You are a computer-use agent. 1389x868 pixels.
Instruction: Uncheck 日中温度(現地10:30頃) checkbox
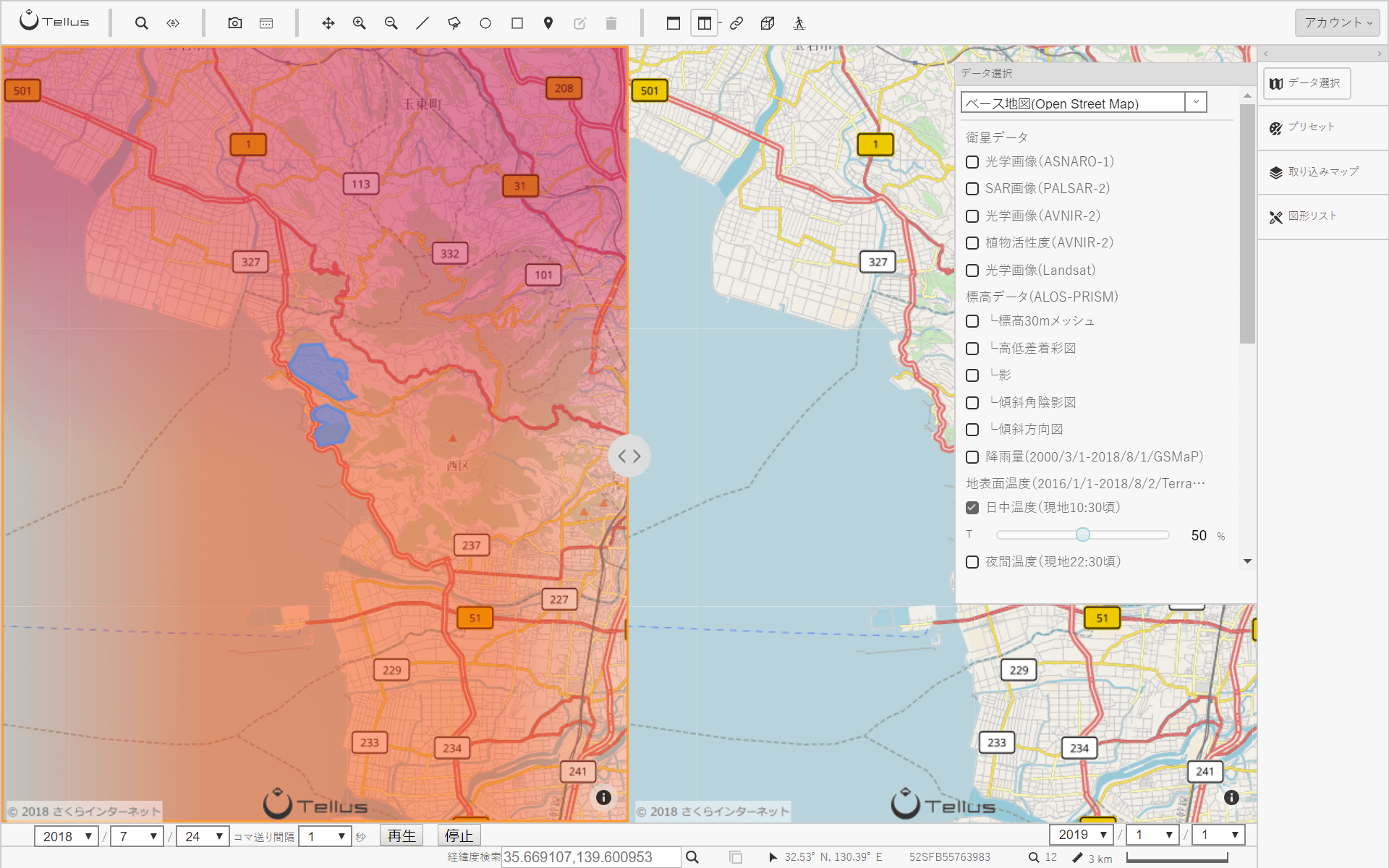[972, 508]
